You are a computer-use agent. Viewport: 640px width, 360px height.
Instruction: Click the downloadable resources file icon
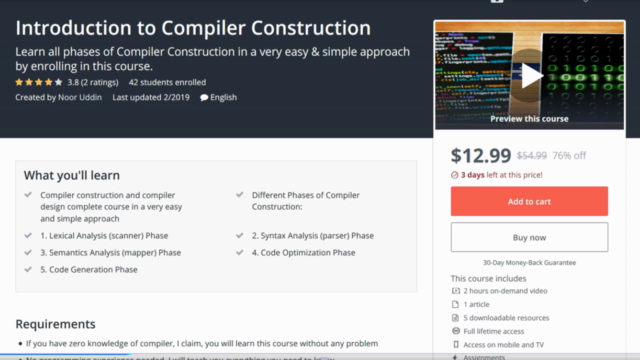[456, 318]
